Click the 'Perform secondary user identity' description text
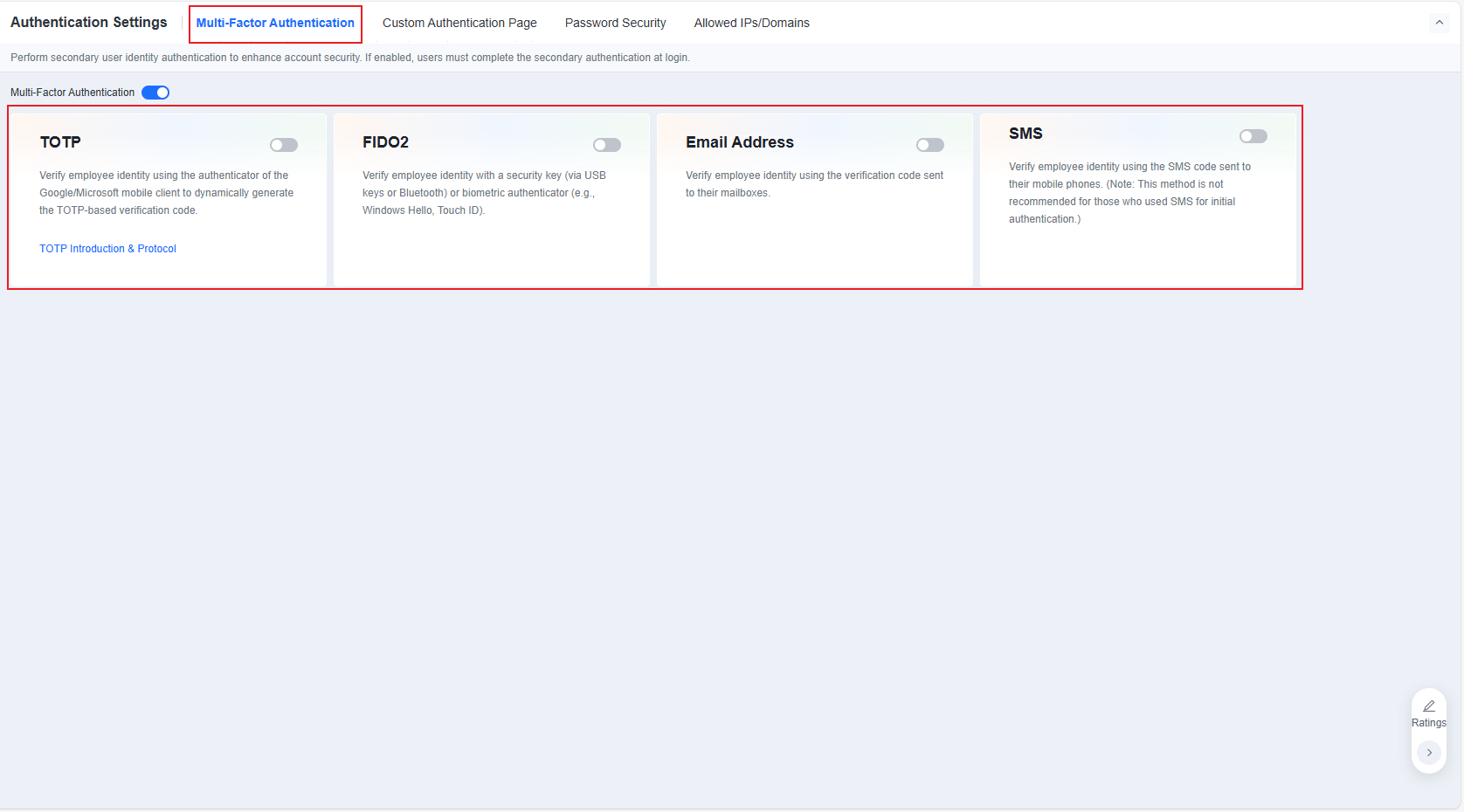Viewport: 1464px width, 812px height. (x=350, y=58)
